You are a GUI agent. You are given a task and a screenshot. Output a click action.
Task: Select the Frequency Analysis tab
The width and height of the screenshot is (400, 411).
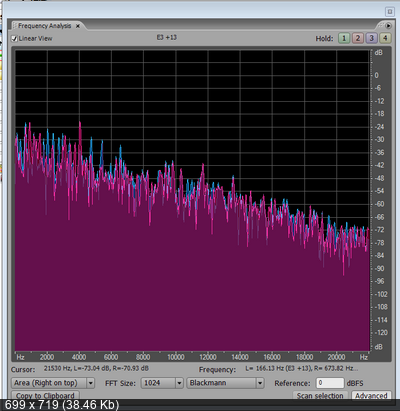click(44, 26)
